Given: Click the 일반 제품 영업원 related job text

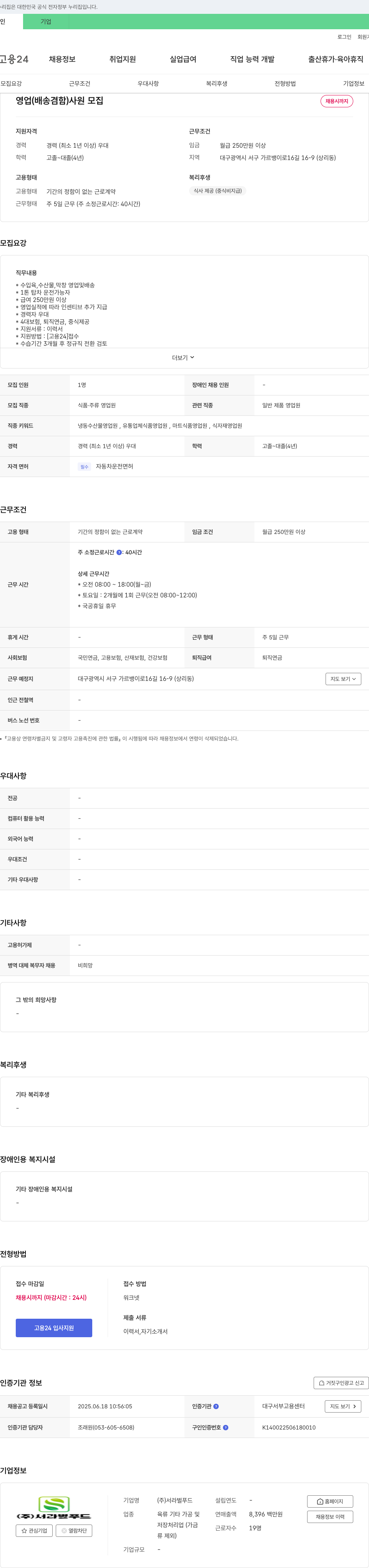Looking at the screenshot, I should (x=281, y=405).
